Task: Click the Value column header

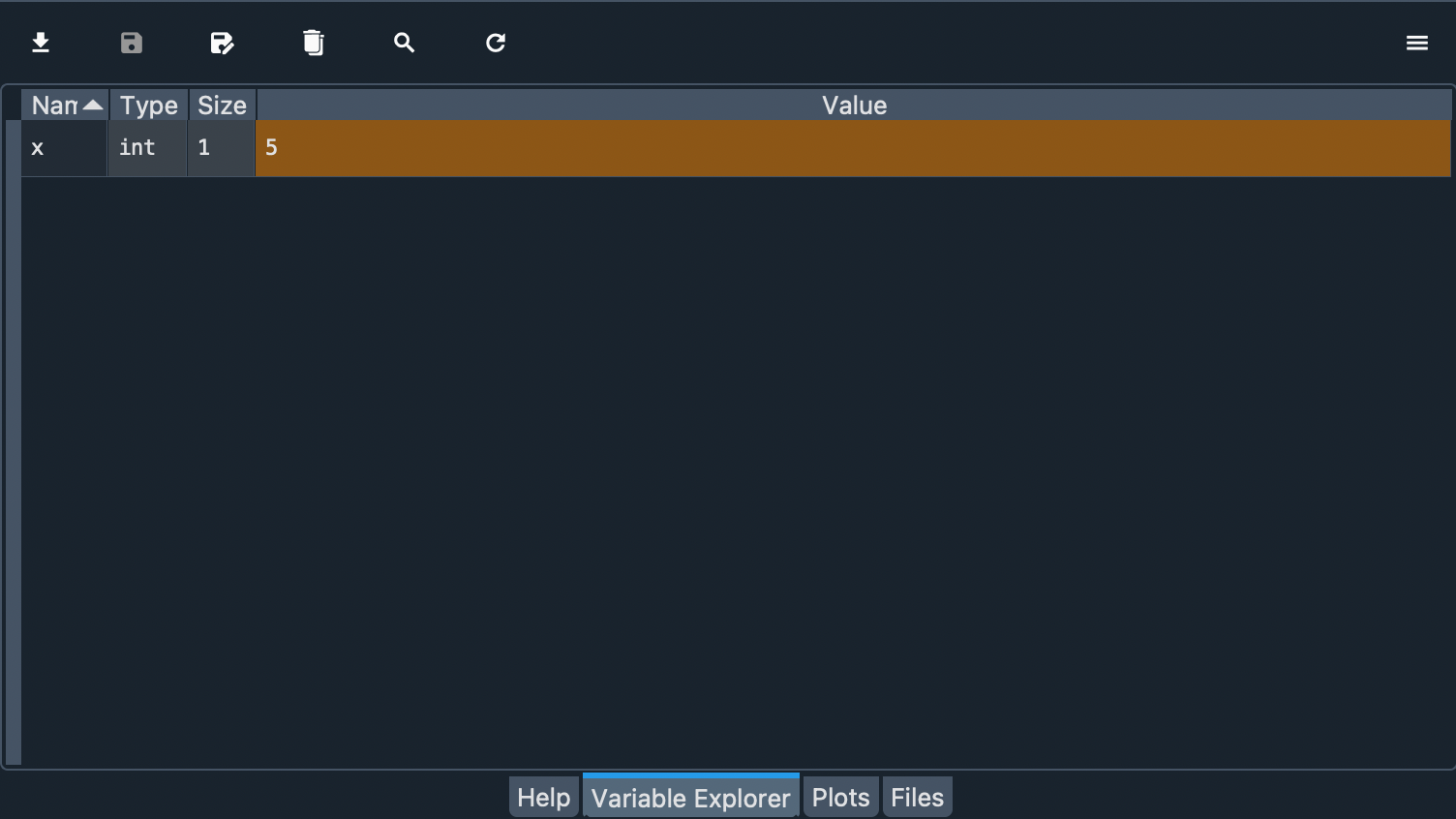Action: point(854,106)
